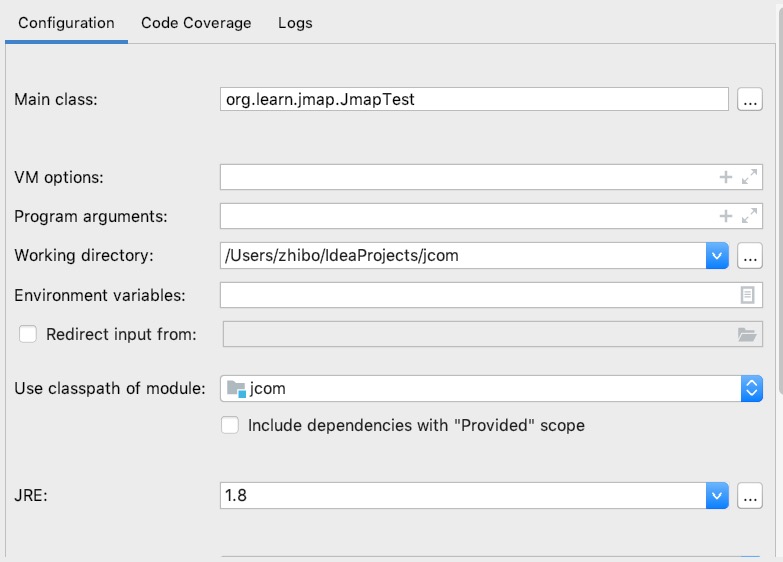Open the Use classpath of module dropdown
Image resolution: width=783 pixels, height=562 pixels.
[x=752, y=388]
